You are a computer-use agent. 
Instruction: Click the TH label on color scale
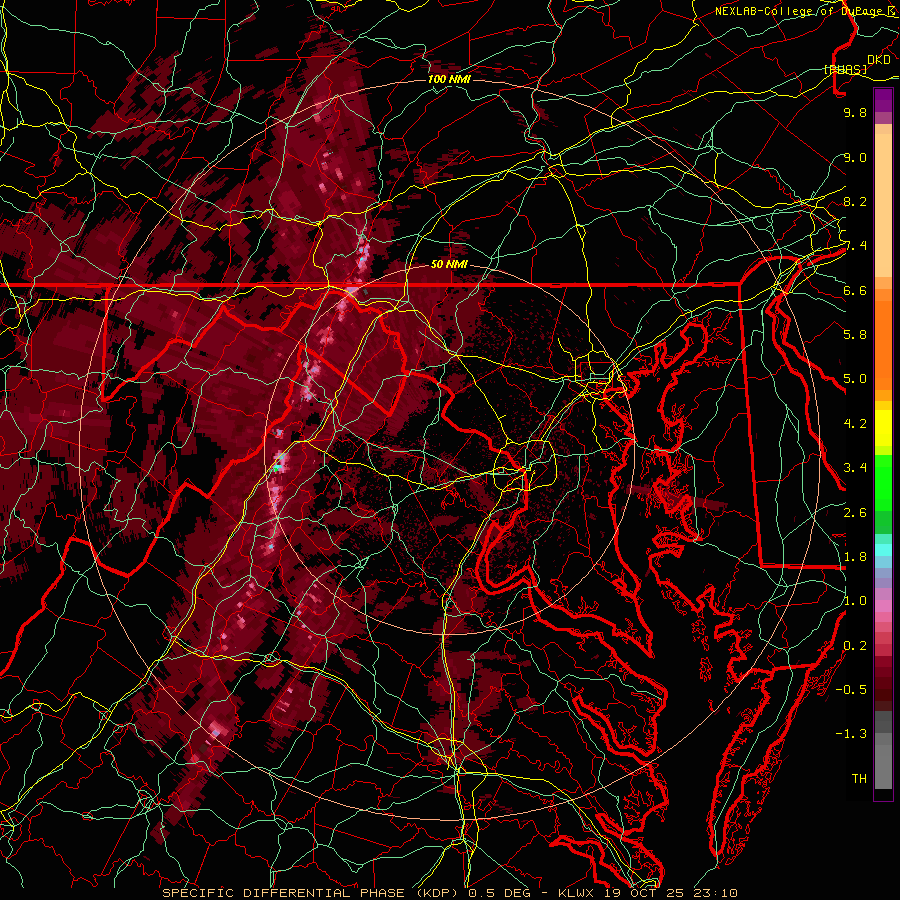[x=859, y=779]
